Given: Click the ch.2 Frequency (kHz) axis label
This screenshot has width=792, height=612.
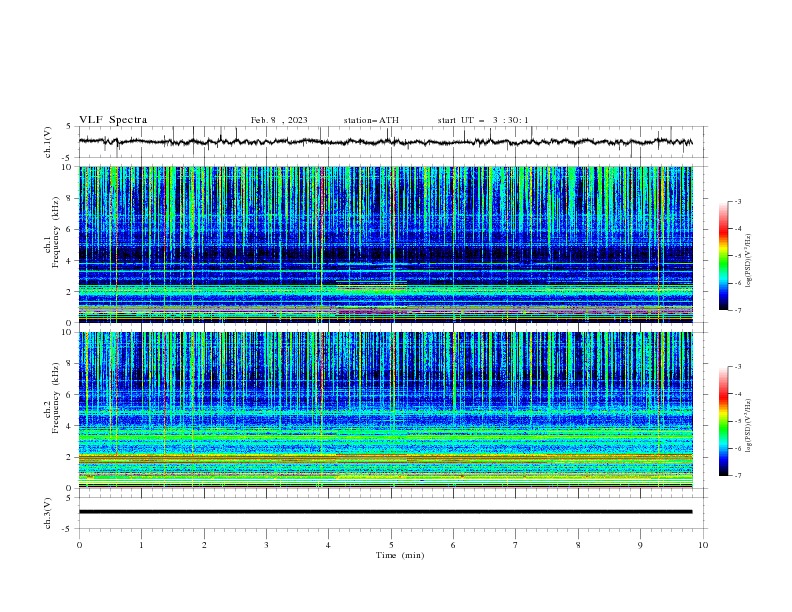Looking at the screenshot, I should point(52,398).
